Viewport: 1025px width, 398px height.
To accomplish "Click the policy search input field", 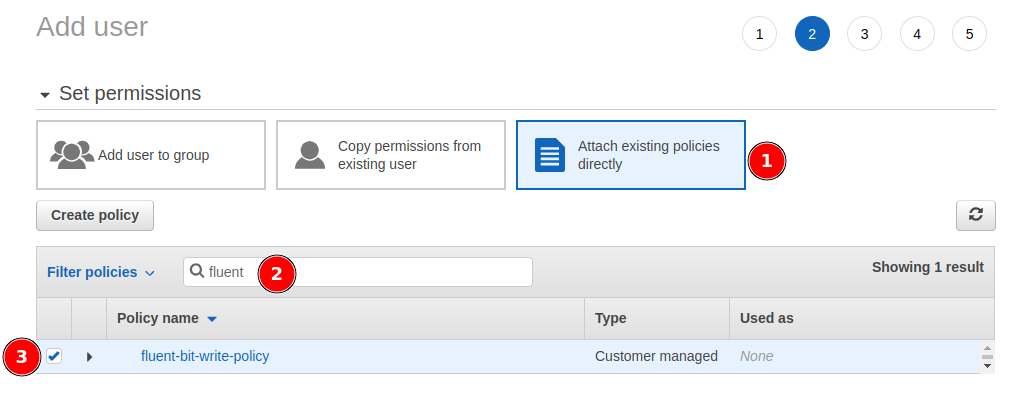I will tap(358, 271).
